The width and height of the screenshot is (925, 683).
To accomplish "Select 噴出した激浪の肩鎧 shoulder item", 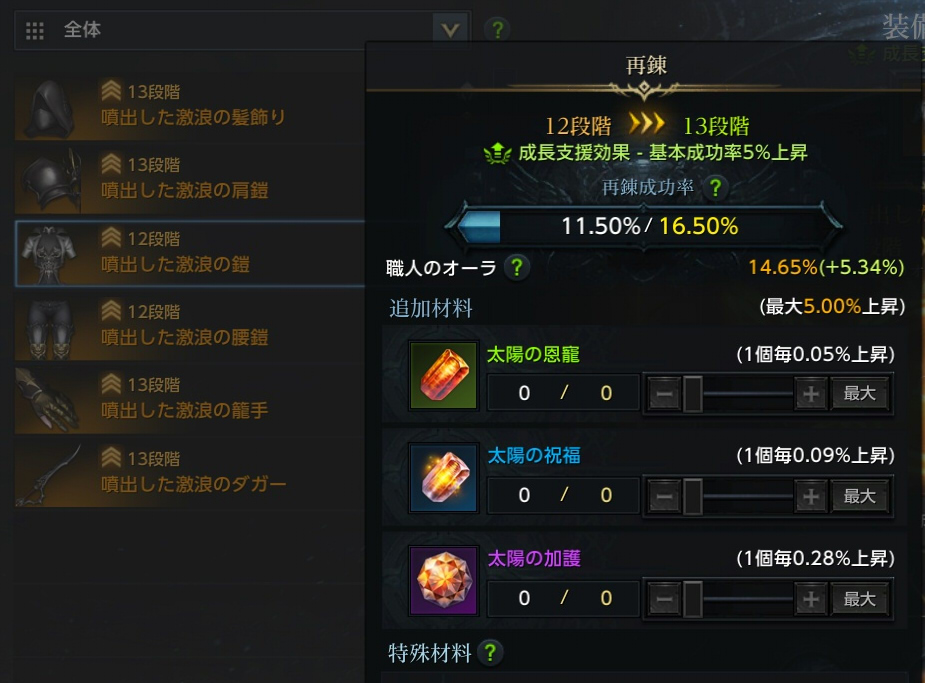I will (190, 180).
